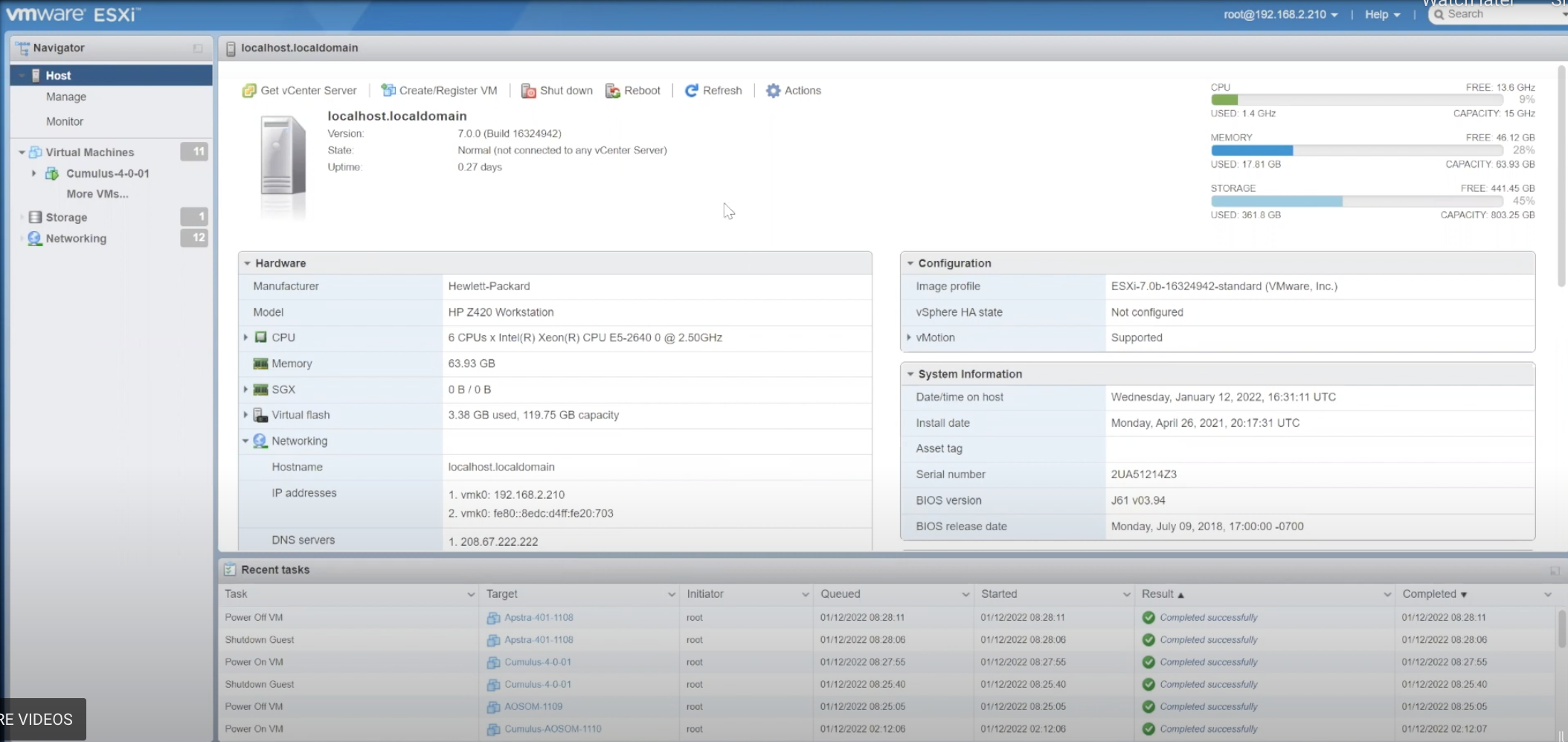Open the root@192.168.2.210 user dropdown

(1280, 15)
